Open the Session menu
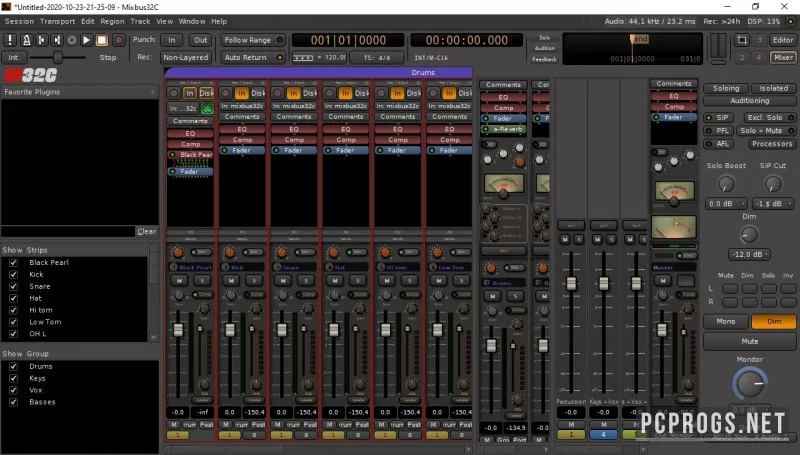This screenshot has width=800, height=455. click(x=19, y=21)
